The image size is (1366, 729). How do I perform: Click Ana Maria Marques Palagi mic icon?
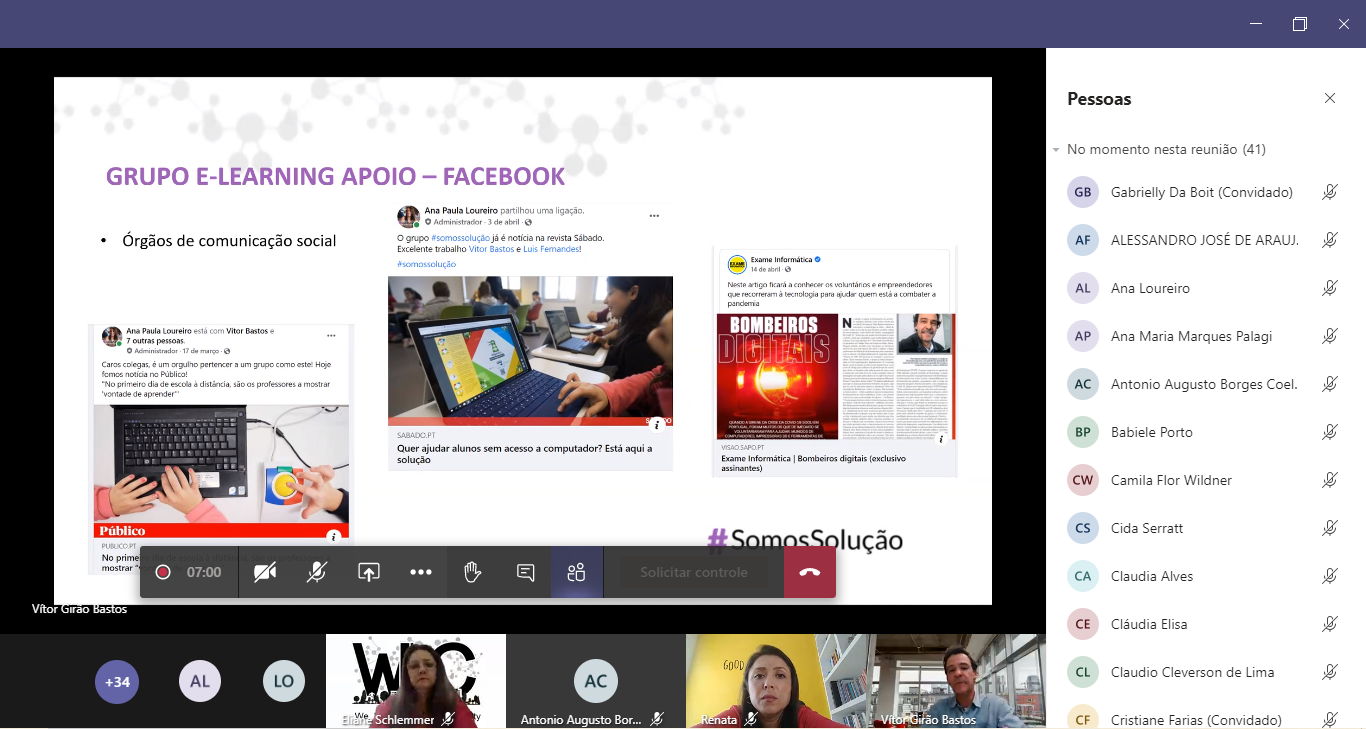point(1330,336)
